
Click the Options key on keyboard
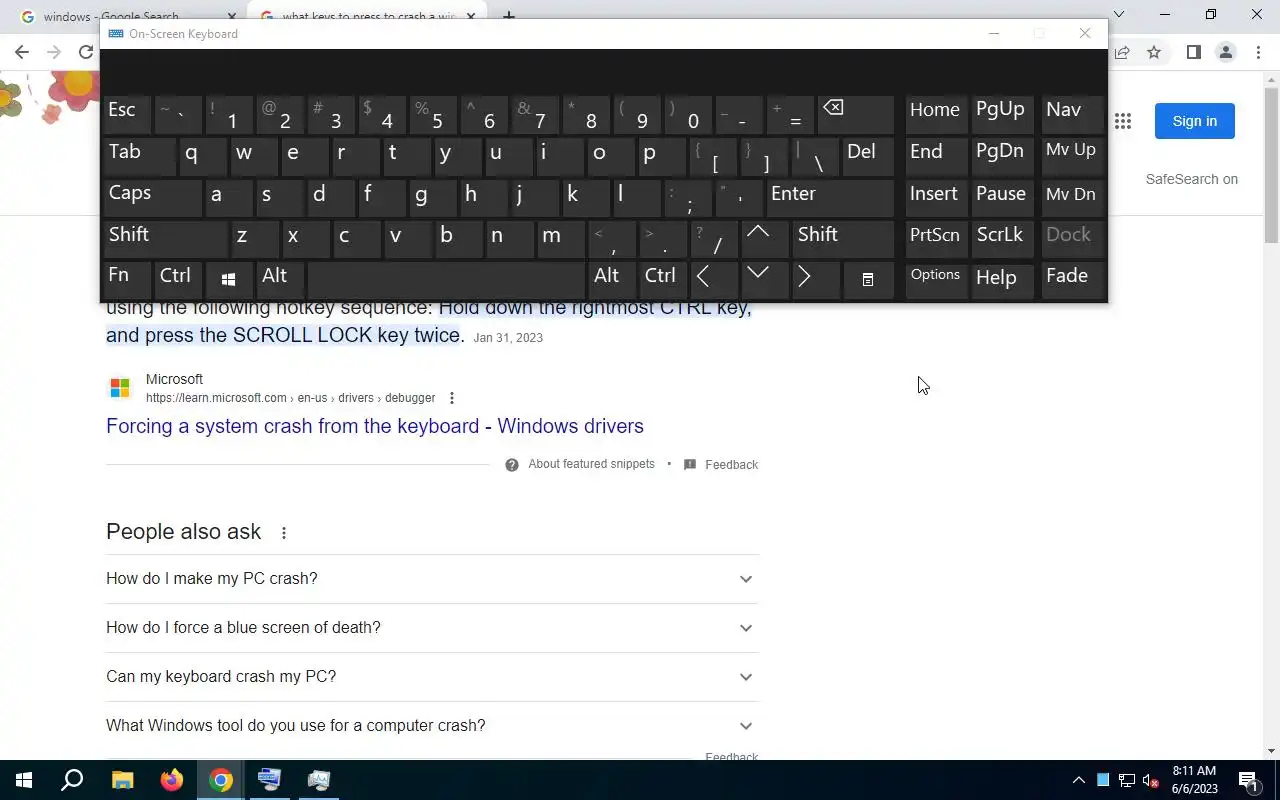[936, 280]
